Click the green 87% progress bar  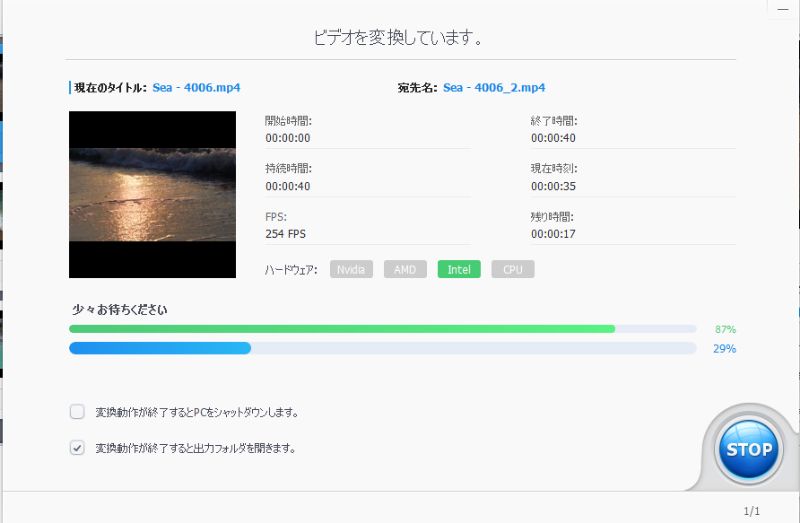click(x=383, y=329)
